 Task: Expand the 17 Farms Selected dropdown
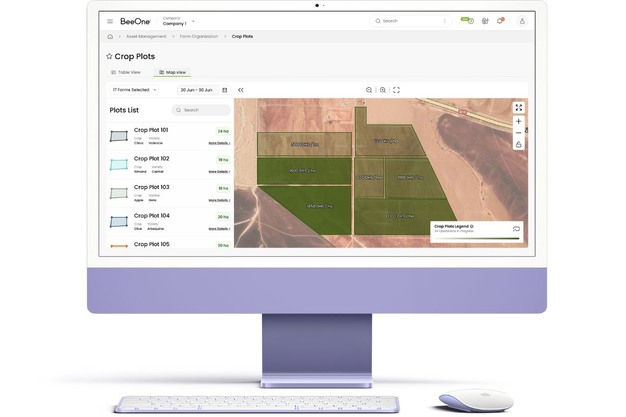tap(134, 90)
